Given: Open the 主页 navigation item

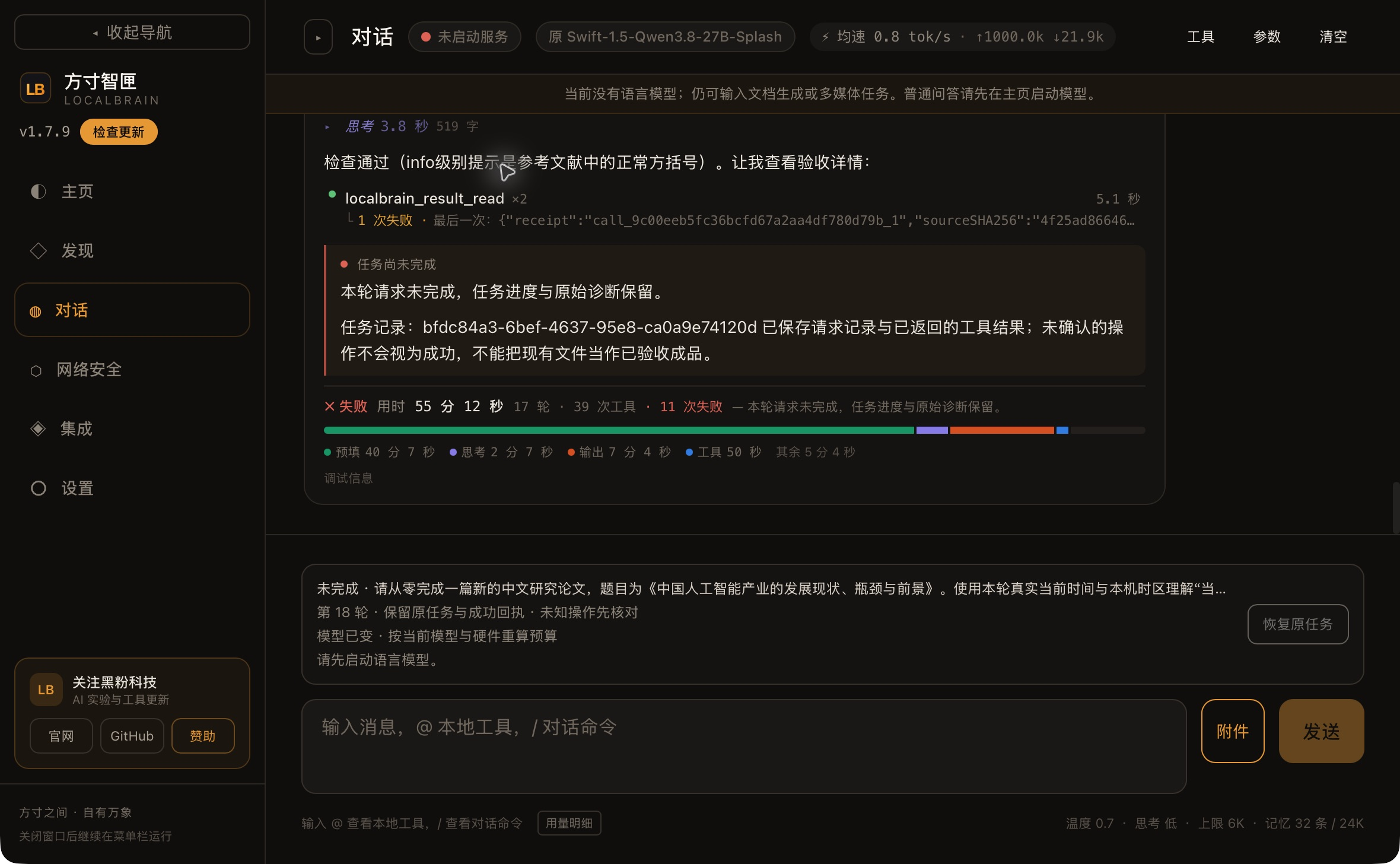Looking at the screenshot, I should [132, 191].
